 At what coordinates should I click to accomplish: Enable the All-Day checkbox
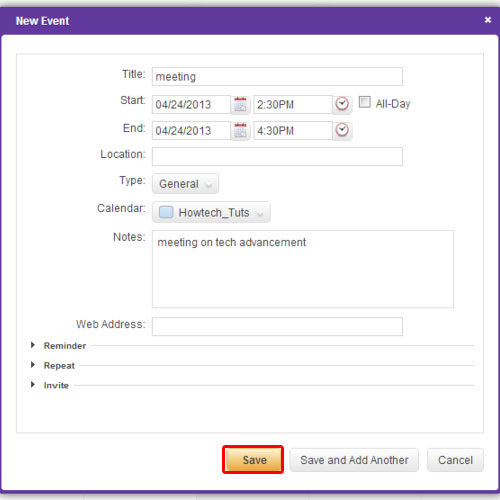click(x=364, y=102)
